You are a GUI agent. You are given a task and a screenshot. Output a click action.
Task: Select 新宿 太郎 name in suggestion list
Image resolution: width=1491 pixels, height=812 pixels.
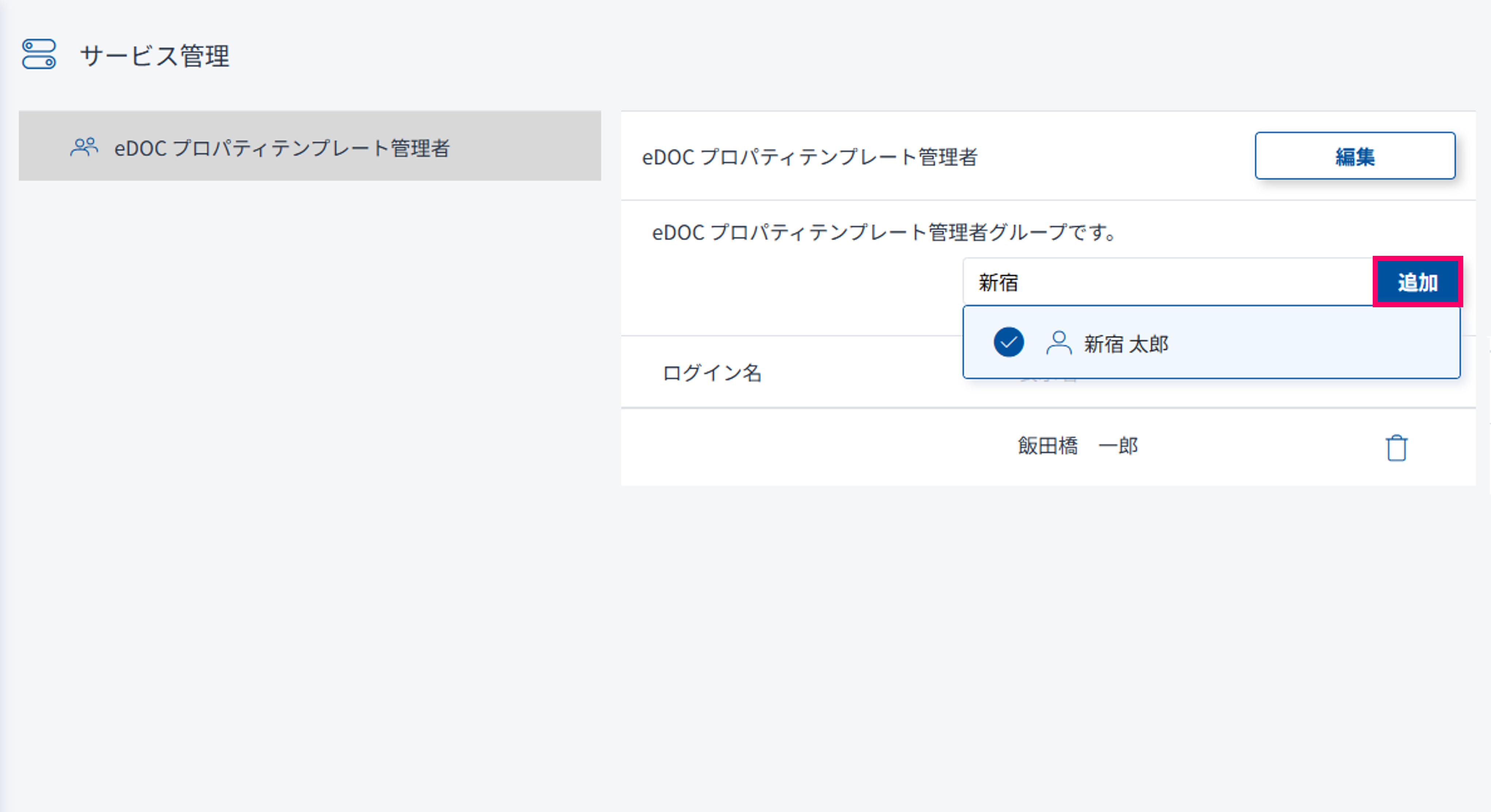point(1126,344)
